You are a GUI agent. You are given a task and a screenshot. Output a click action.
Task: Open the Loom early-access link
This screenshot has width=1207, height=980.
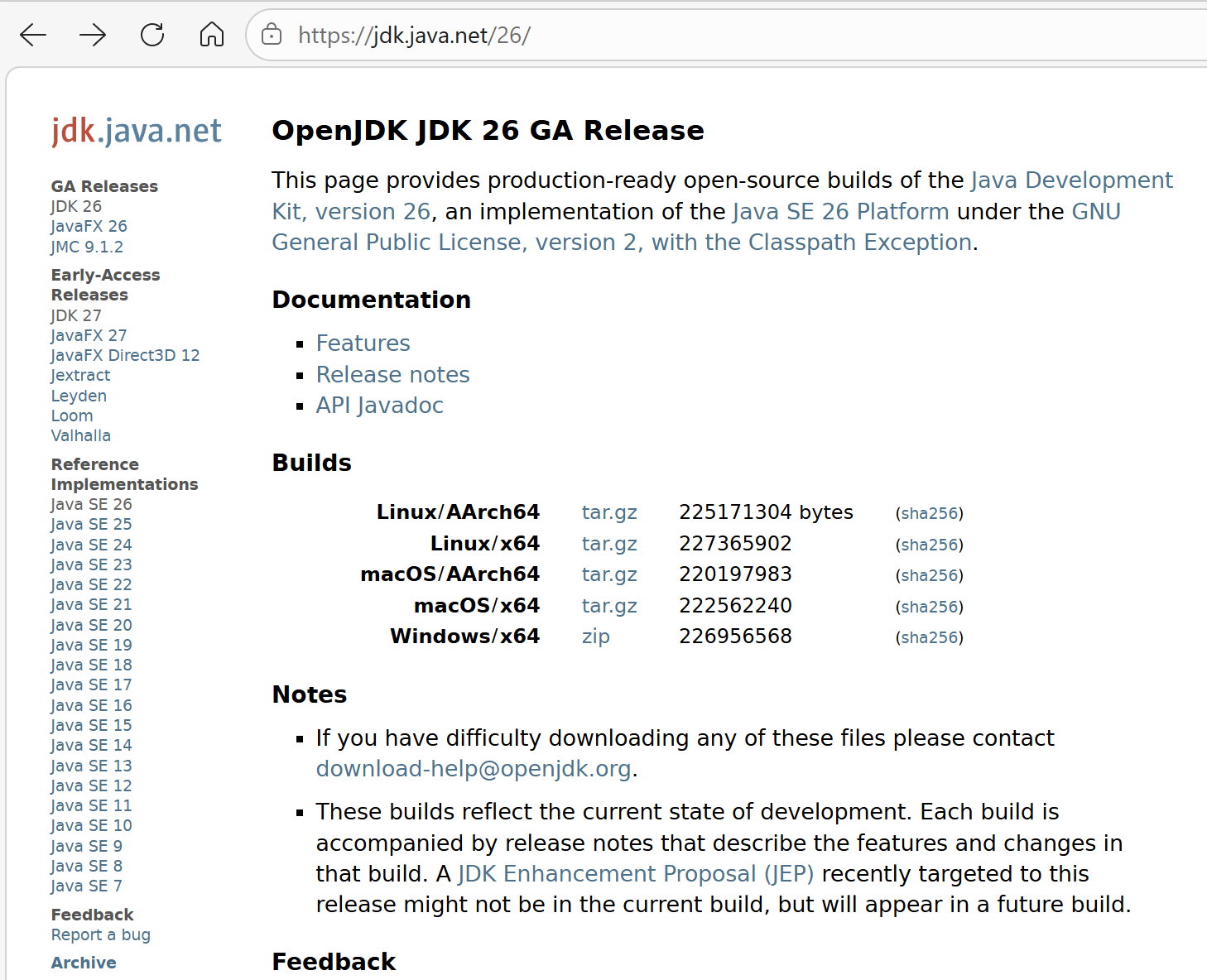[x=72, y=416]
